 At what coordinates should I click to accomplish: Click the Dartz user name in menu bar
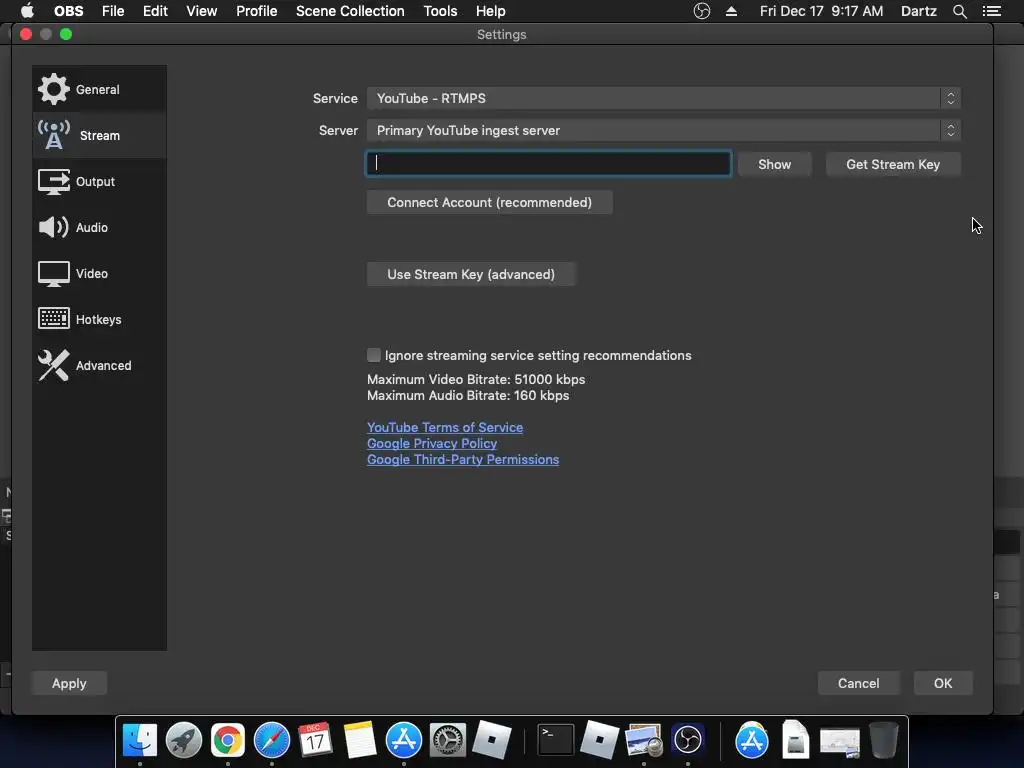918,11
